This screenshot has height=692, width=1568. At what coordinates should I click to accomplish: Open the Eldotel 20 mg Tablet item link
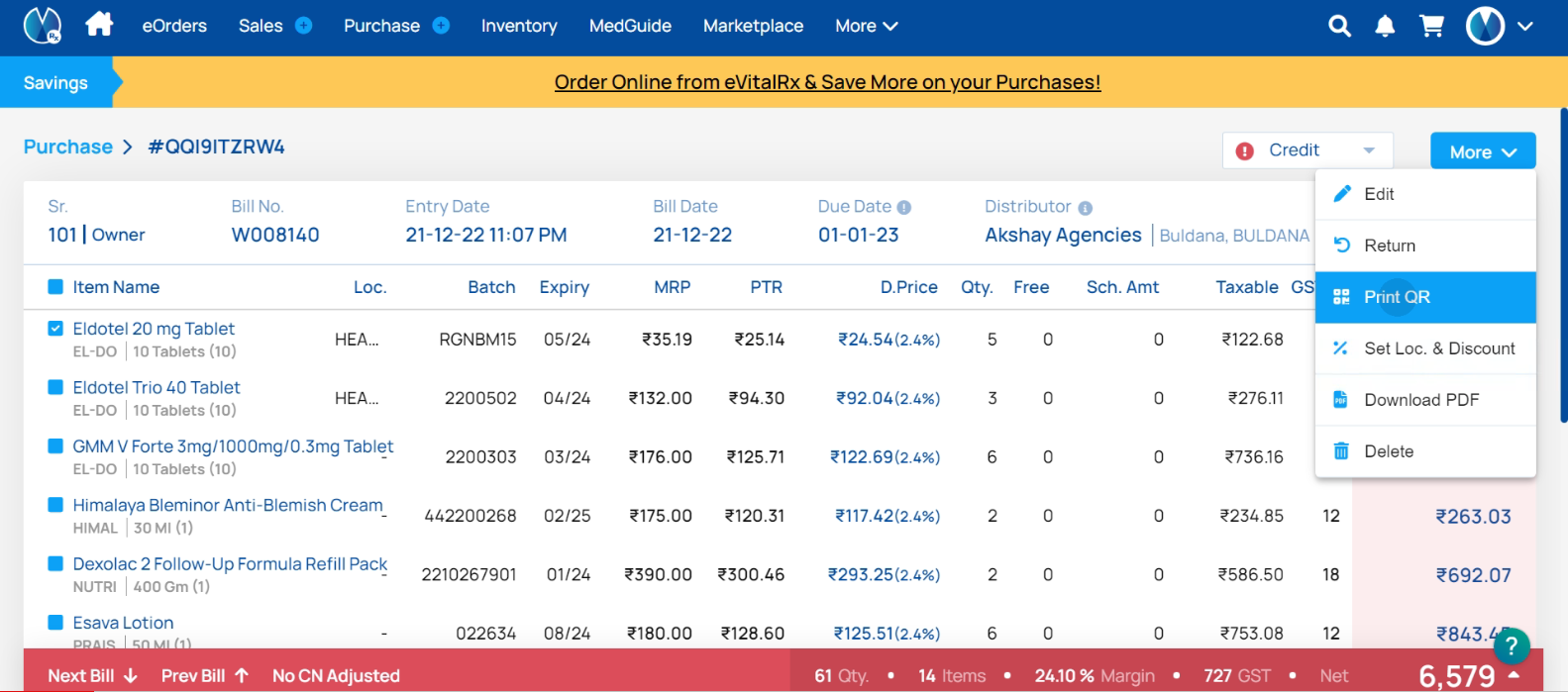click(154, 329)
